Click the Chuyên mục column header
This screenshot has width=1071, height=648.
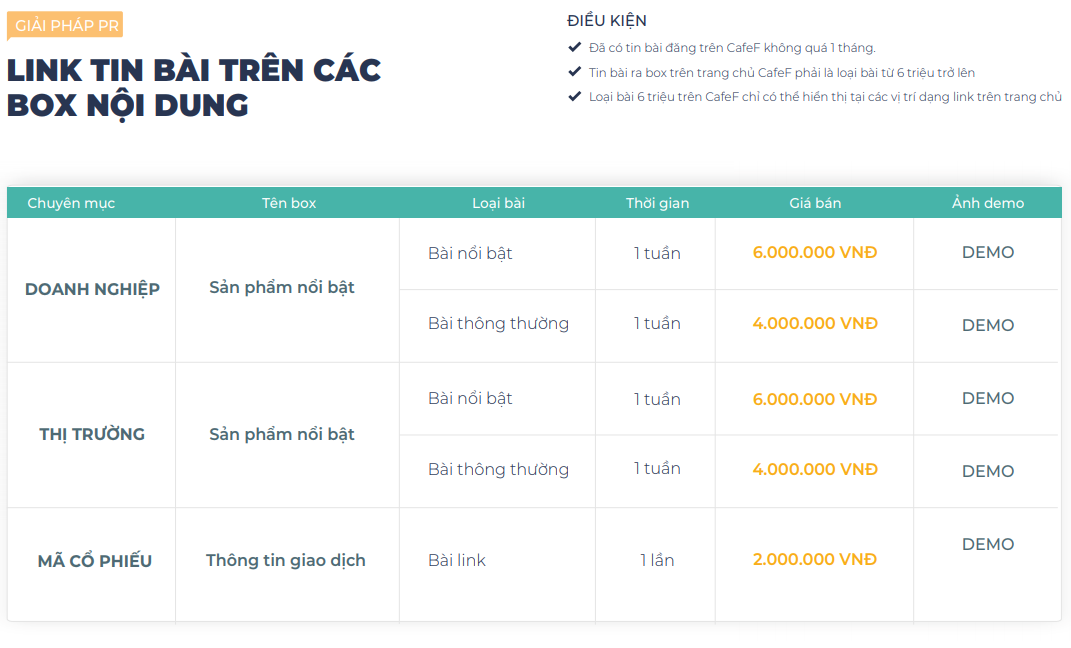pos(71,203)
